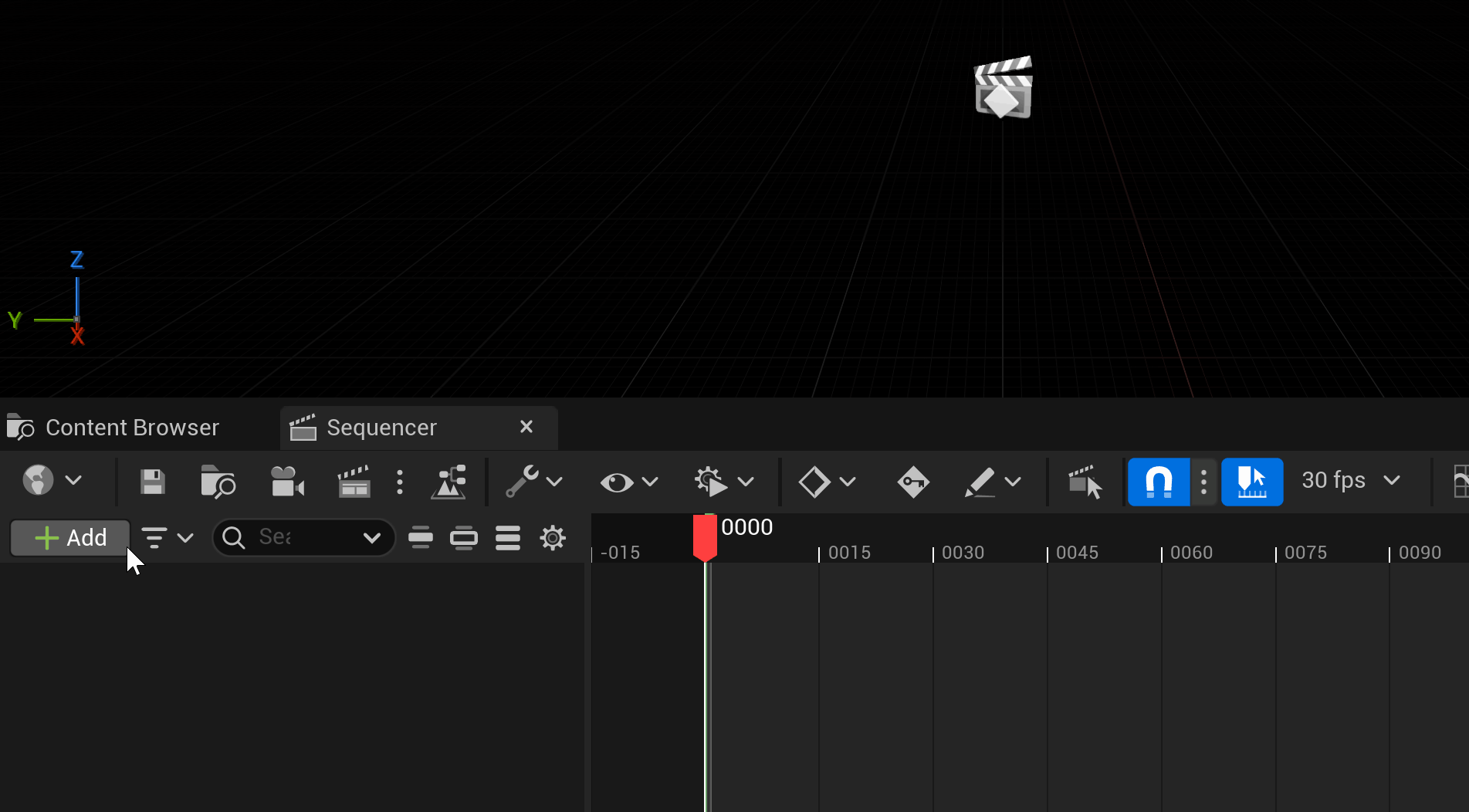
Task: Click the red playhead marker at frame 0000
Action: click(705, 536)
